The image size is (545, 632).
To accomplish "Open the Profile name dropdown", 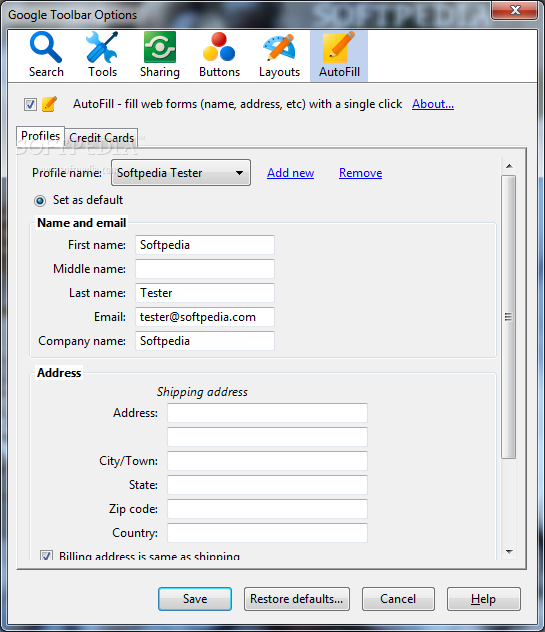I will [x=181, y=173].
